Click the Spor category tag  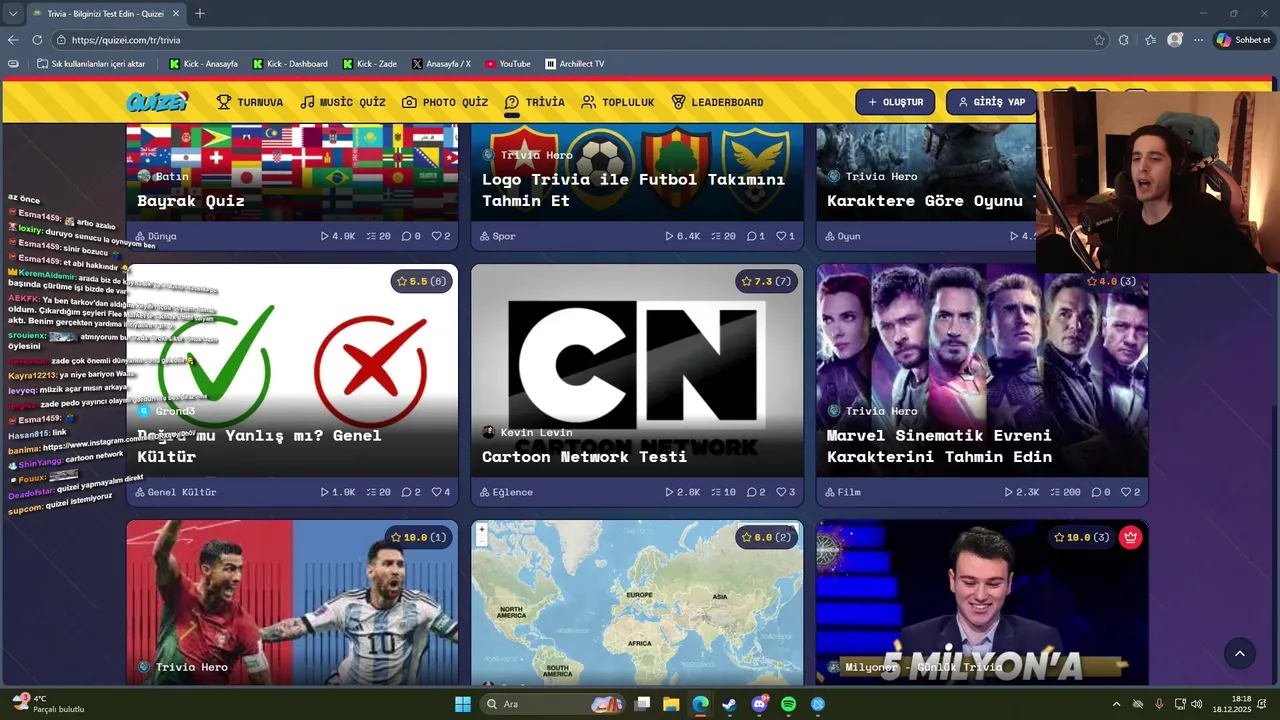pyautogui.click(x=498, y=236)
